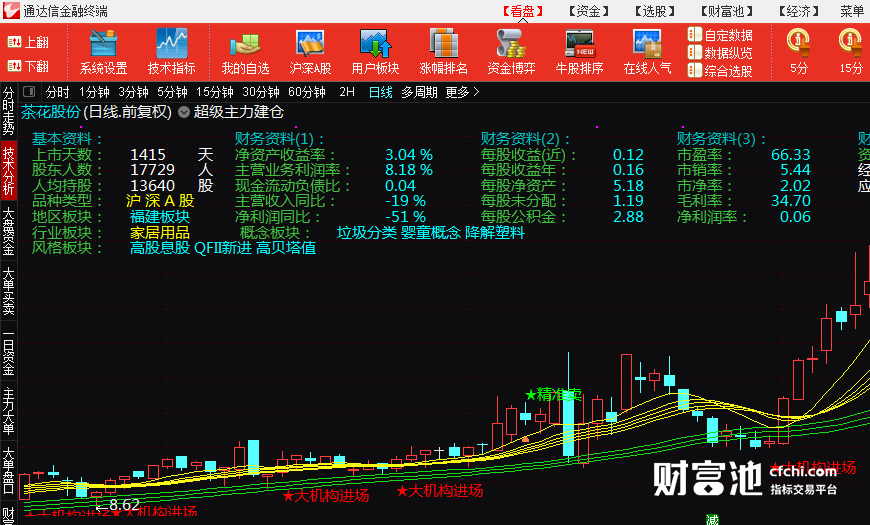870x525 pixels.
Task: Click the 精准卖 sell signal marker
Action: pos(554,395)
